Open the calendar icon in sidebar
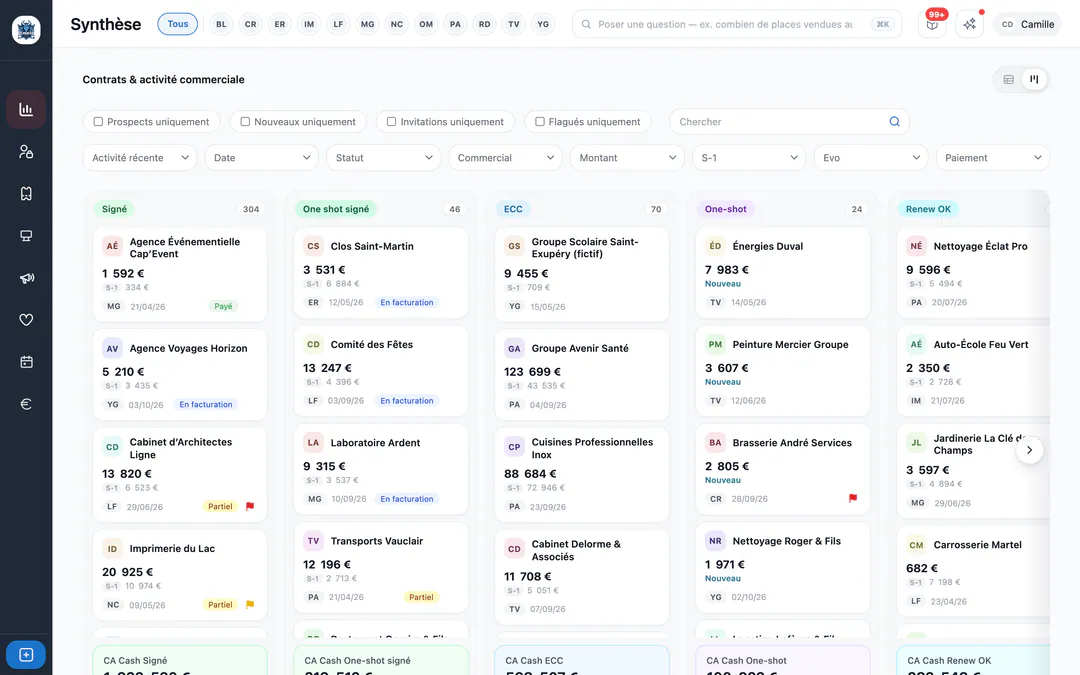Image resolution: width=1080 pixels, height=675 pixels. click(x=26, y=362)
